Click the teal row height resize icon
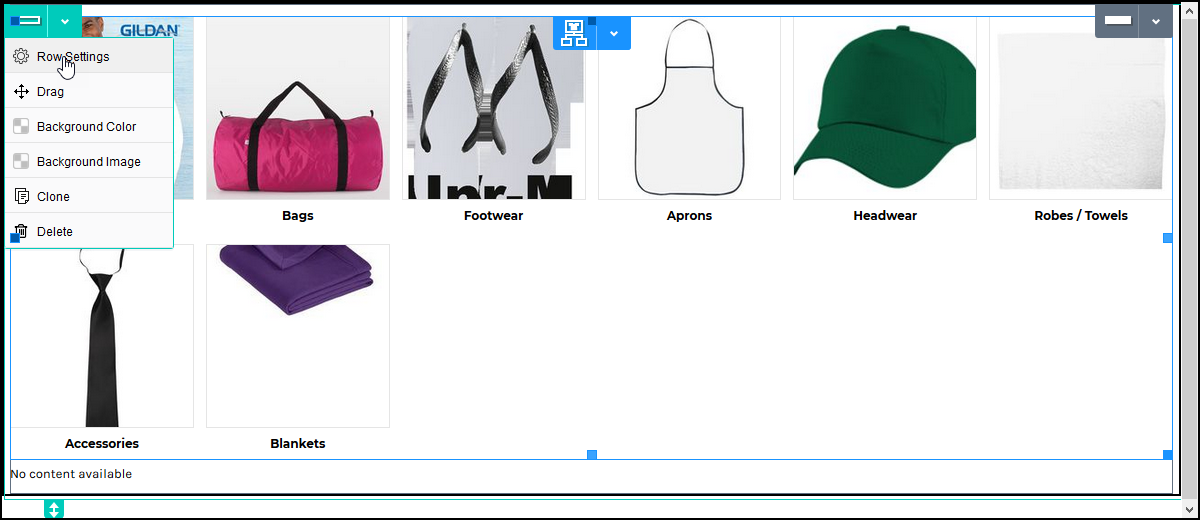Screen dimensions: 1200x520 (54, 509)
